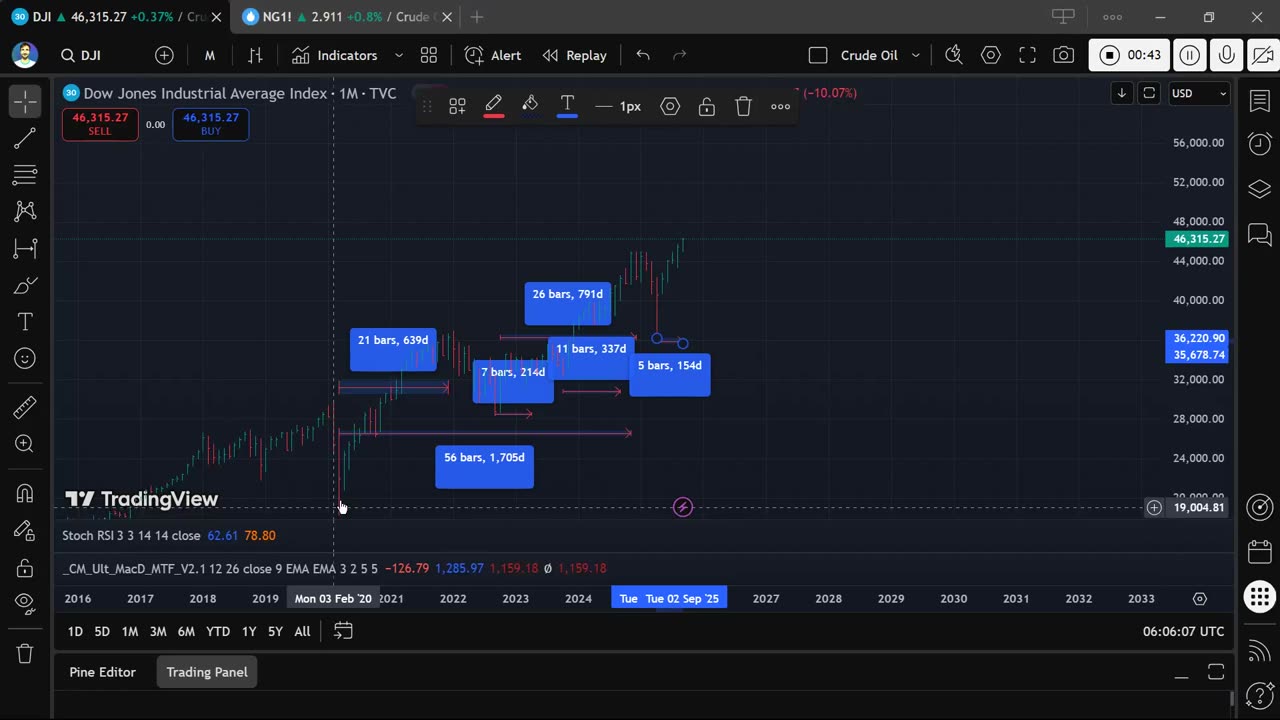This screenshot has height=720, width=1280.
Task: Activate the zoom in tool
Action: [25, 444]
